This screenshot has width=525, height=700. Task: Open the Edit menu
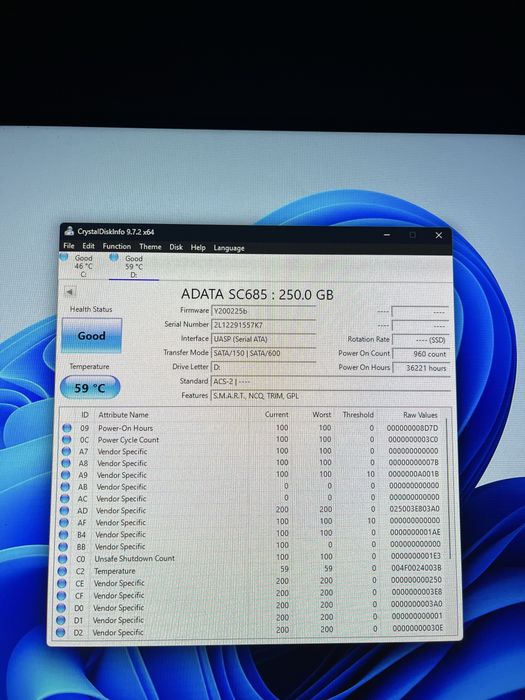pos(88,246)
